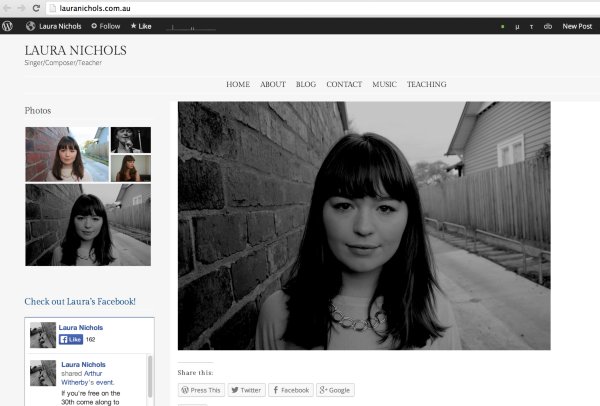Click the Facebook share button
The width and height of the screenshot is (600, 406).
290,390
